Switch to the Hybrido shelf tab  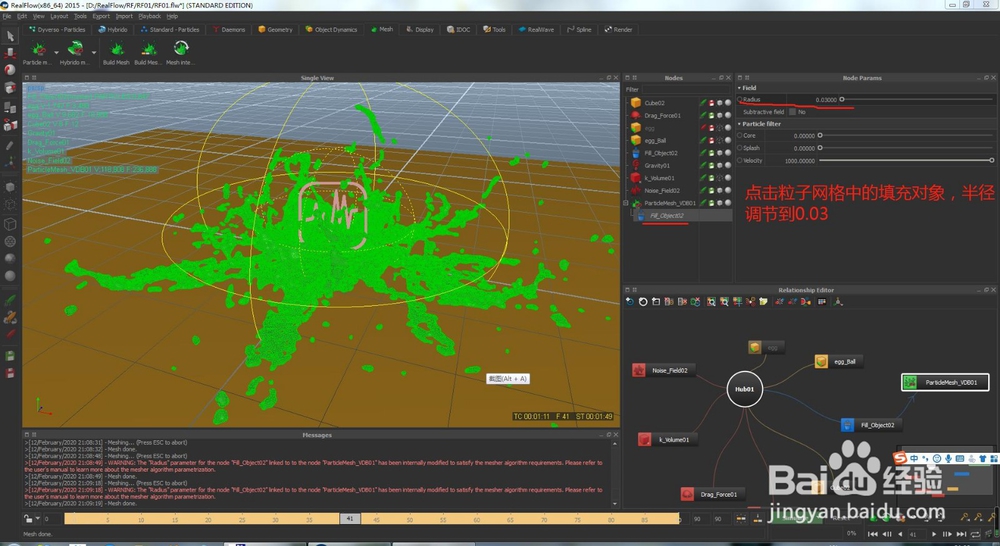[x=112, y=29]
